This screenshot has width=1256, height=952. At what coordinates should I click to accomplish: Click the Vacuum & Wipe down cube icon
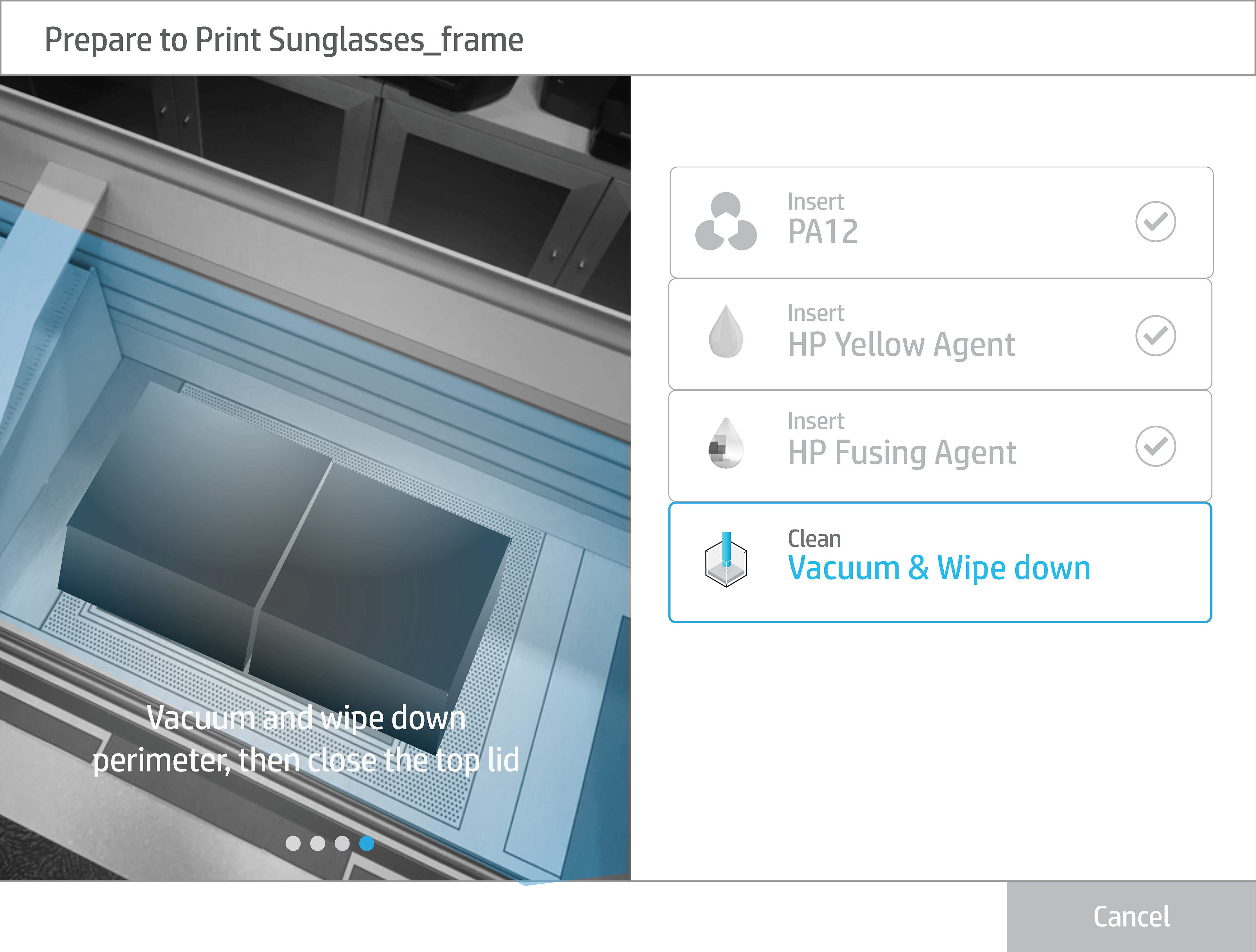(x=726, y=560)
